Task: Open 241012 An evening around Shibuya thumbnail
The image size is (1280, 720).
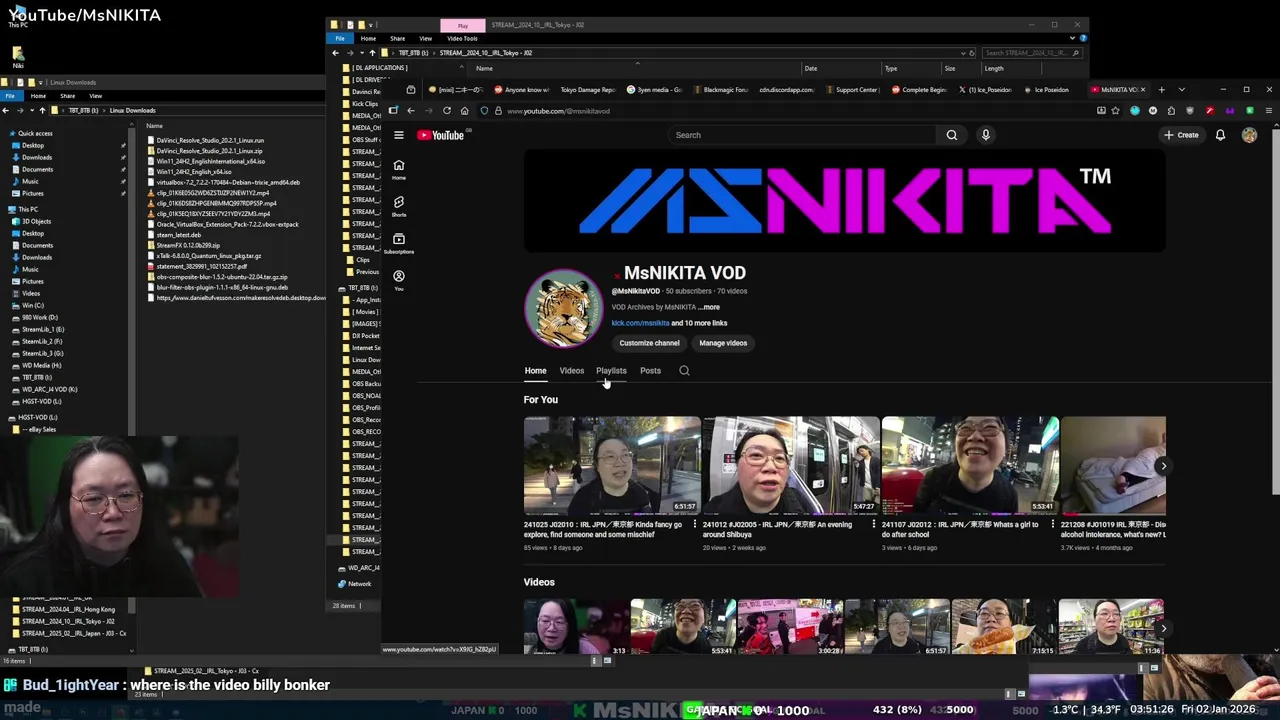Action: click(791, 465)
